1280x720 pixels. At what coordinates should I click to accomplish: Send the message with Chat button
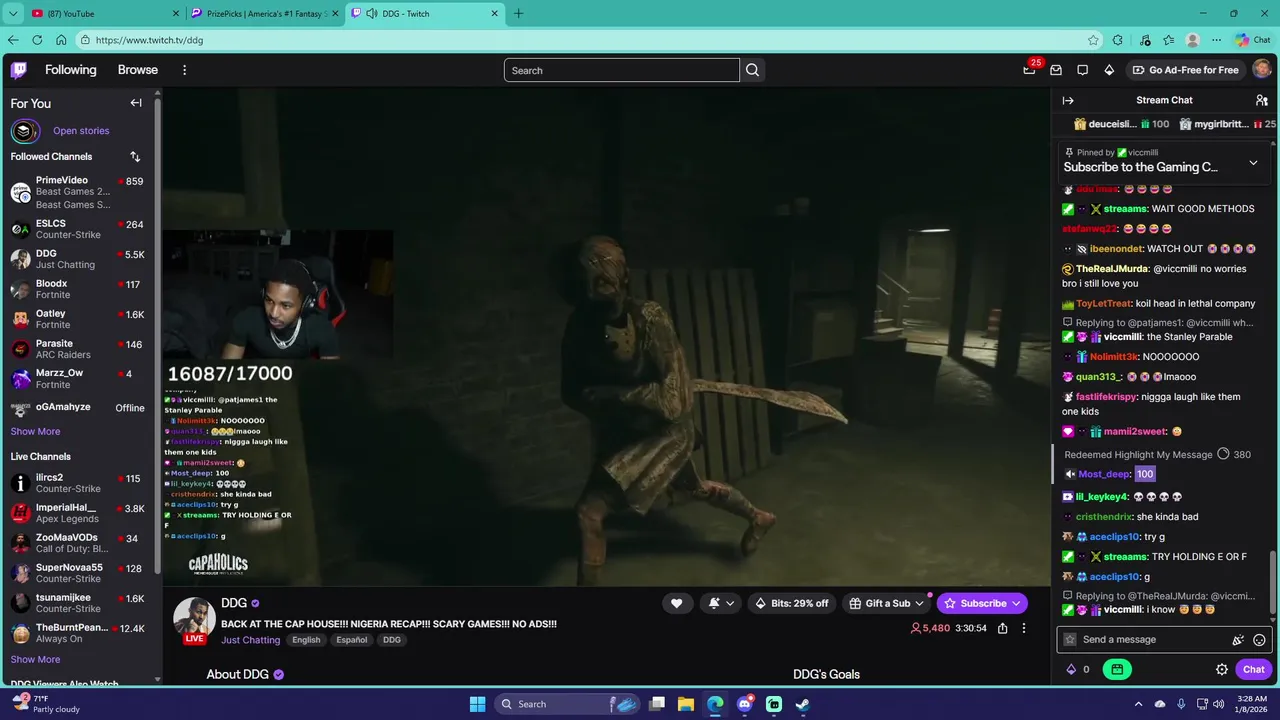click(x=1254, y=670)
